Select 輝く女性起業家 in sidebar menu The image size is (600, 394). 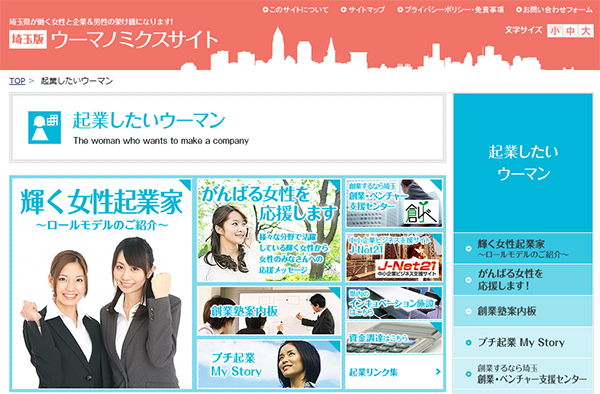523,249
